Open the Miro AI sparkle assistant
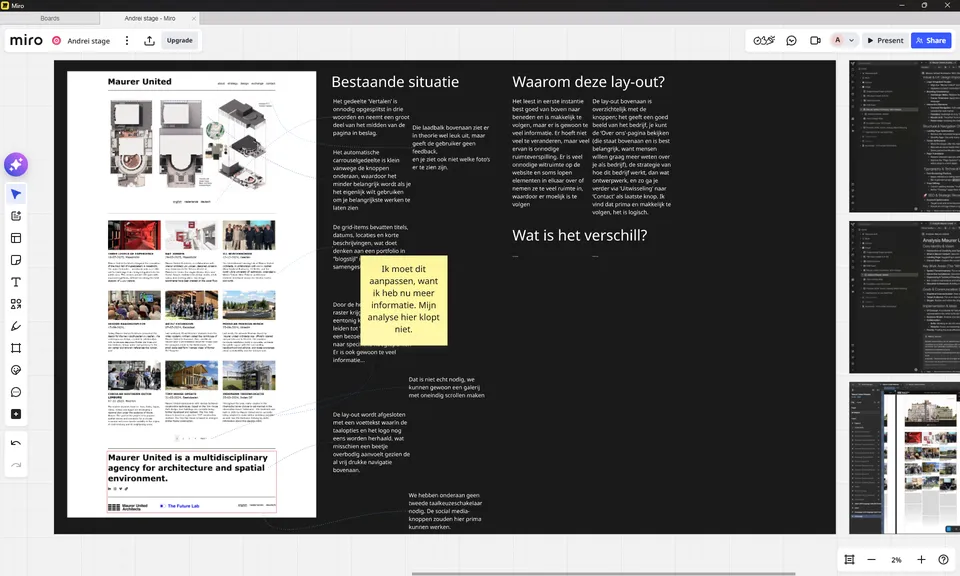 [x=16, y=165]
